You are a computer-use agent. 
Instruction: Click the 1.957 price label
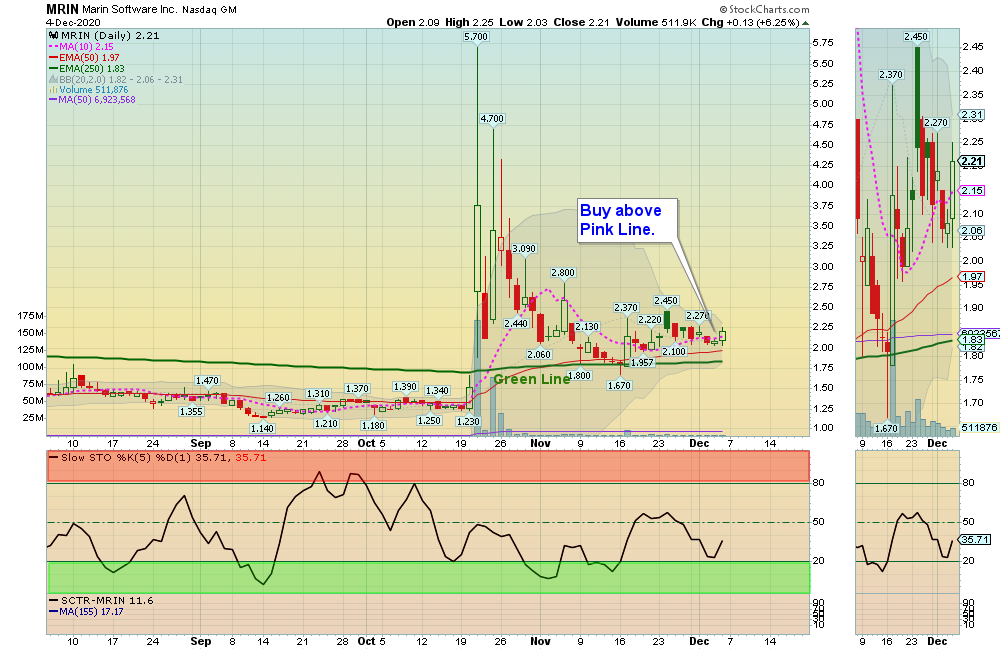tap(642, 362)
